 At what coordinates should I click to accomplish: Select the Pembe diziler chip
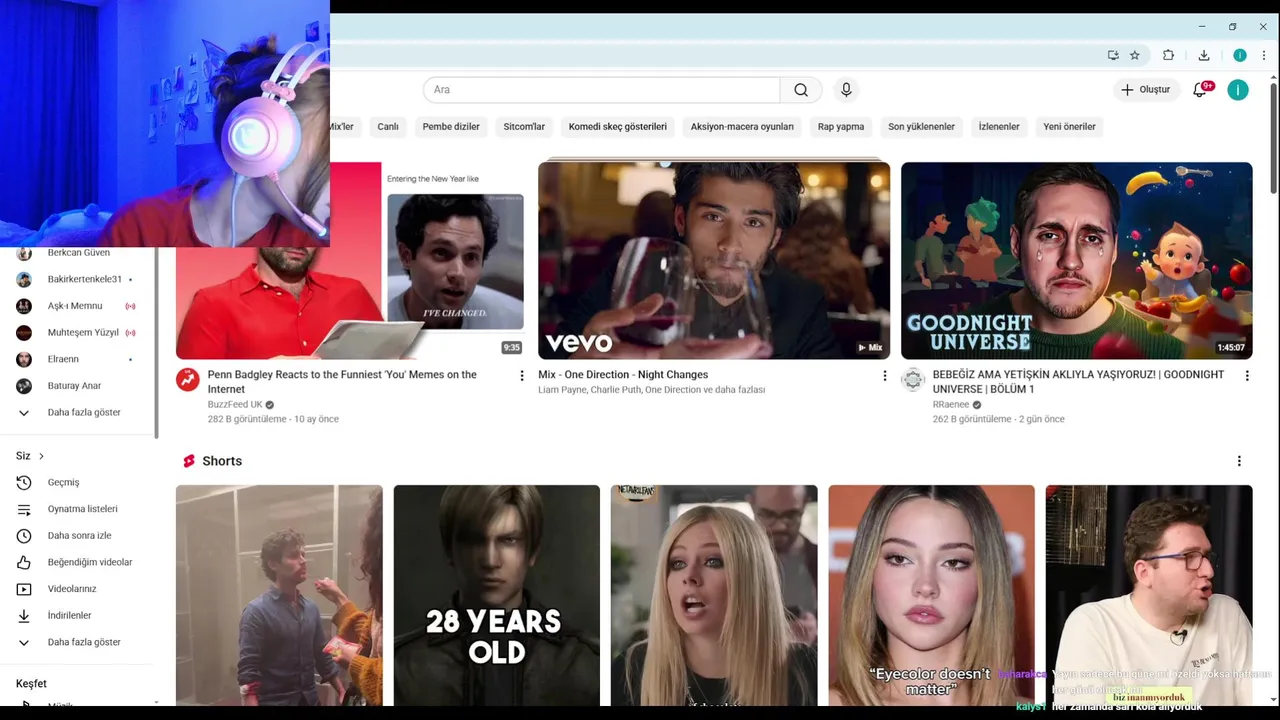[x=451, y=127]
